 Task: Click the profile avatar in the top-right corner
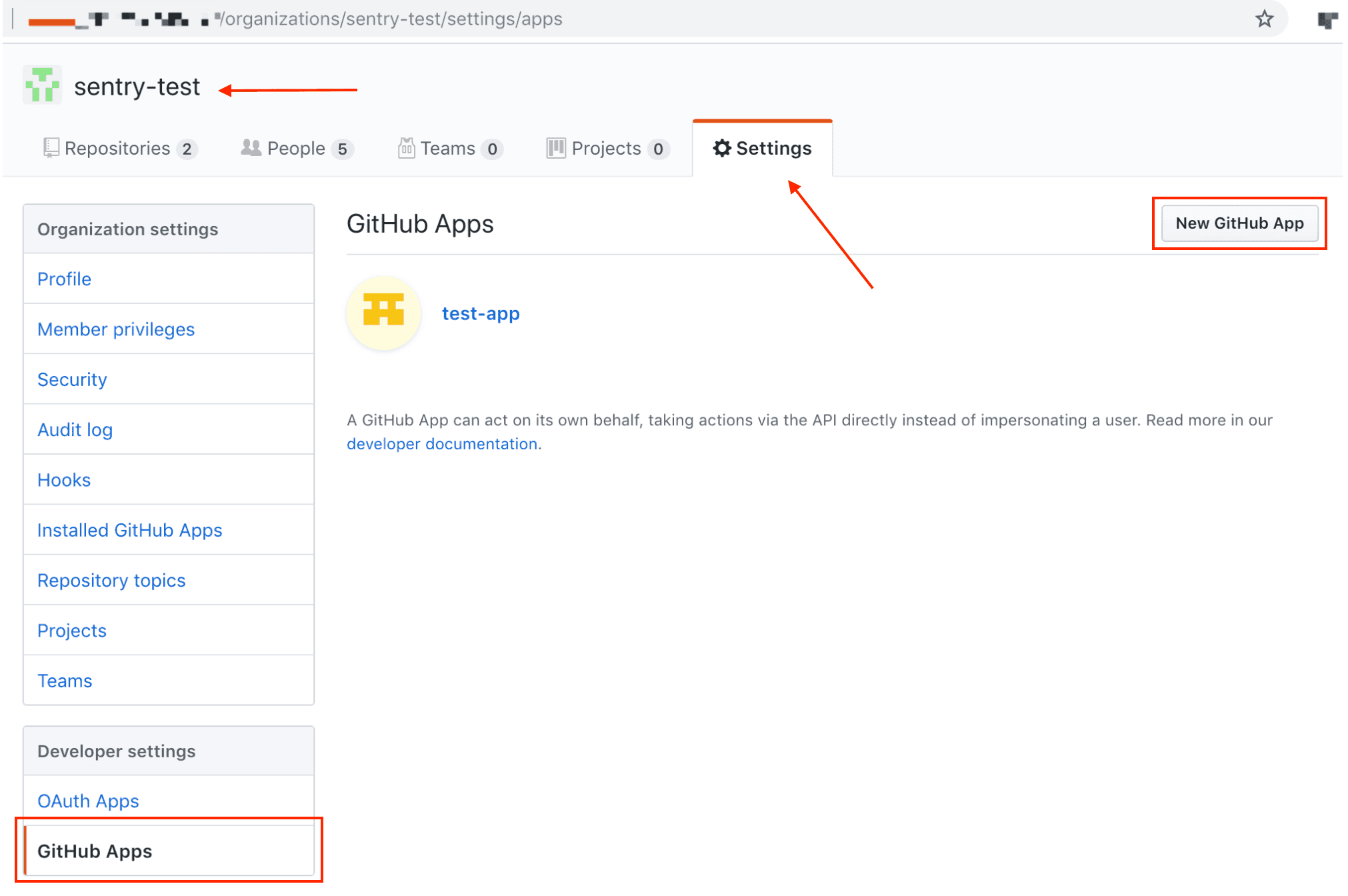pos(1326,19)
